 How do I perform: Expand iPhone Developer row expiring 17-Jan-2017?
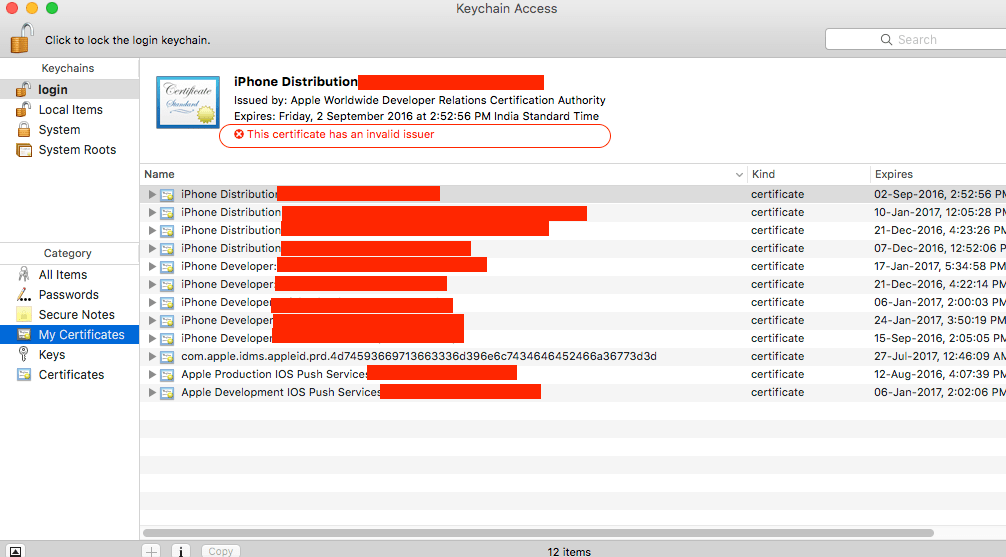pos(152,266)
